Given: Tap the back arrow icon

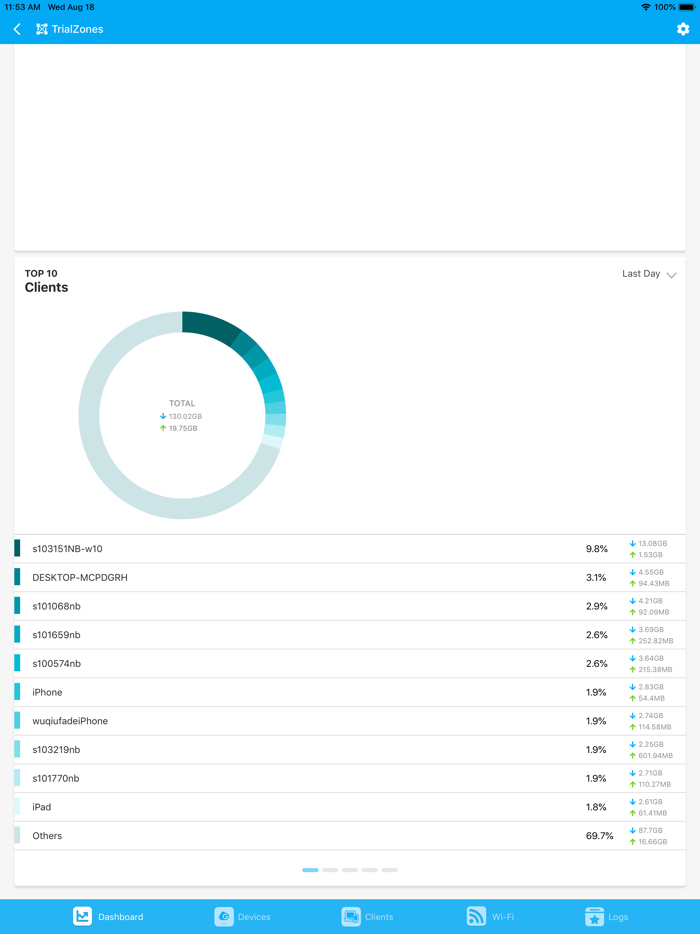Looking at the screenshot, I should [17, 29].
